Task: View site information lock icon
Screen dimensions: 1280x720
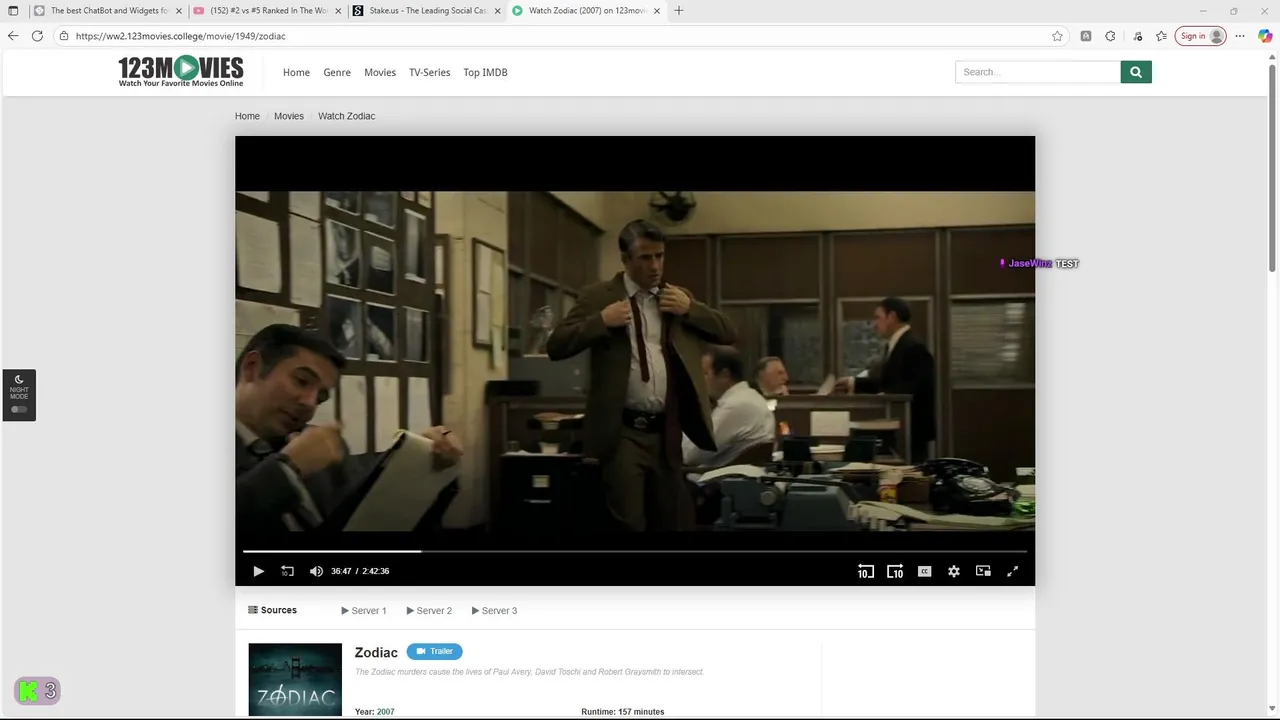Action: (x=64, y=36)
